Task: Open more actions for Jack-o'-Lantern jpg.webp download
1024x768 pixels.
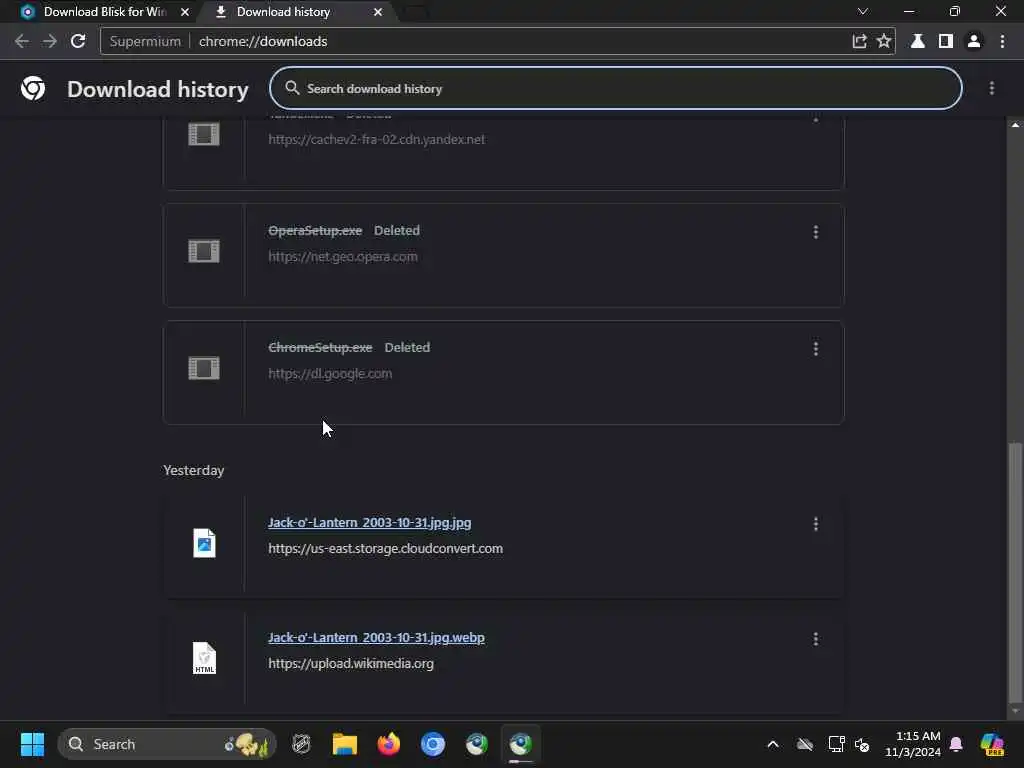Action: pos(816,639)
